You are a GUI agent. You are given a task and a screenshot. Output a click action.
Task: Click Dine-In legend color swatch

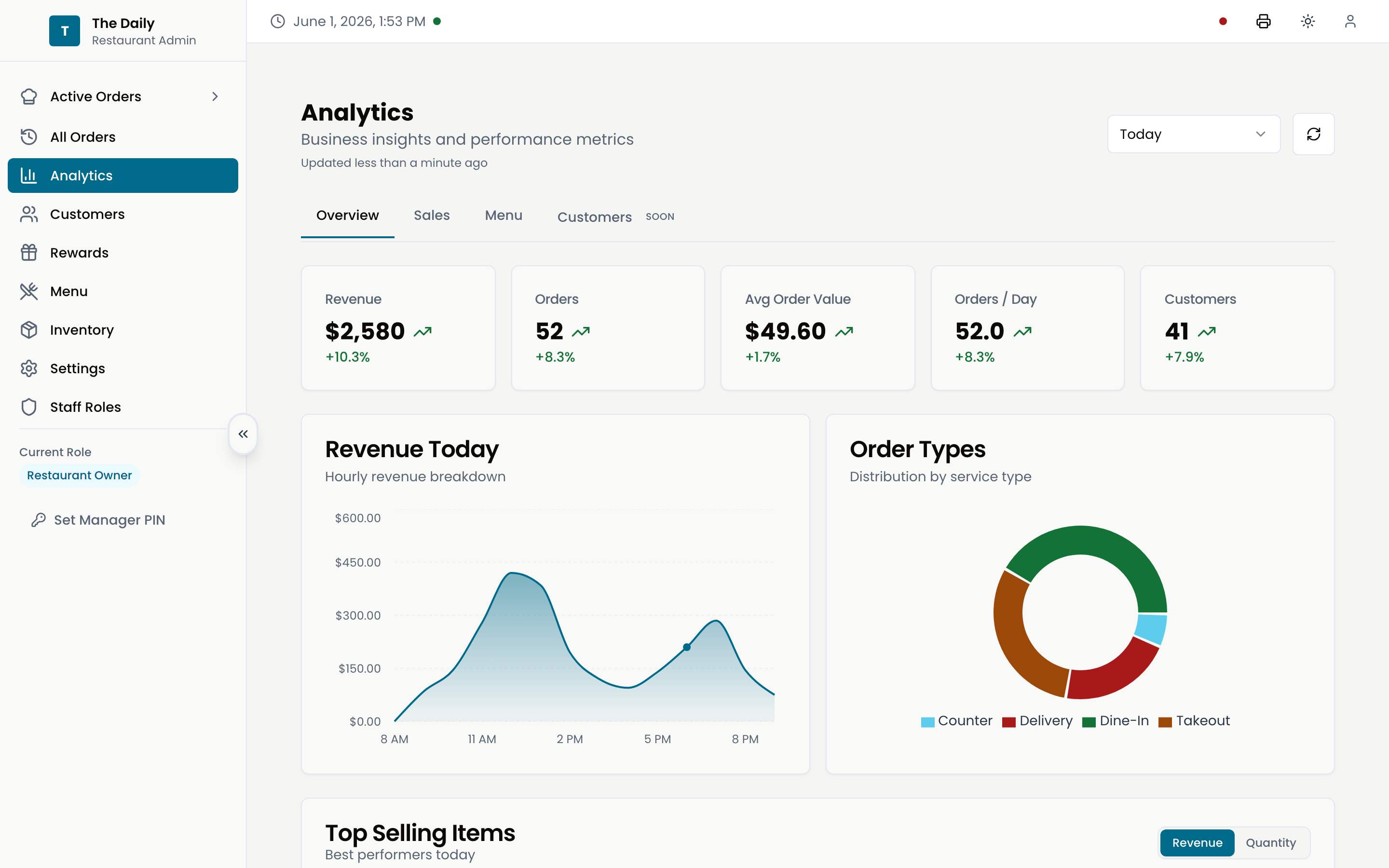pos(1089,721)
